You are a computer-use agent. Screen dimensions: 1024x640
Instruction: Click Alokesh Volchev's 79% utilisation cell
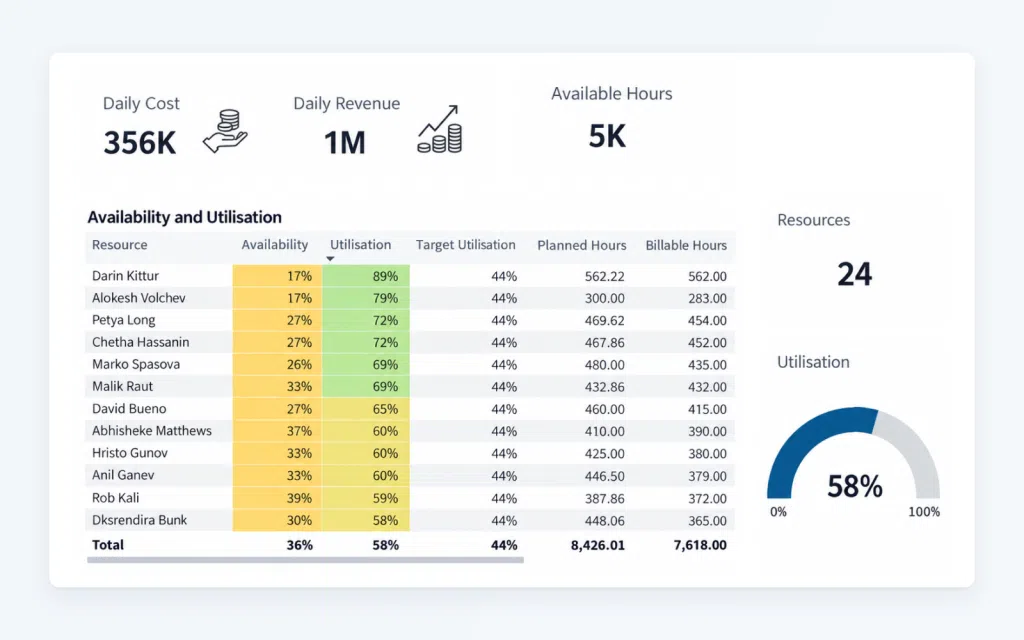(x=366, y=298)
